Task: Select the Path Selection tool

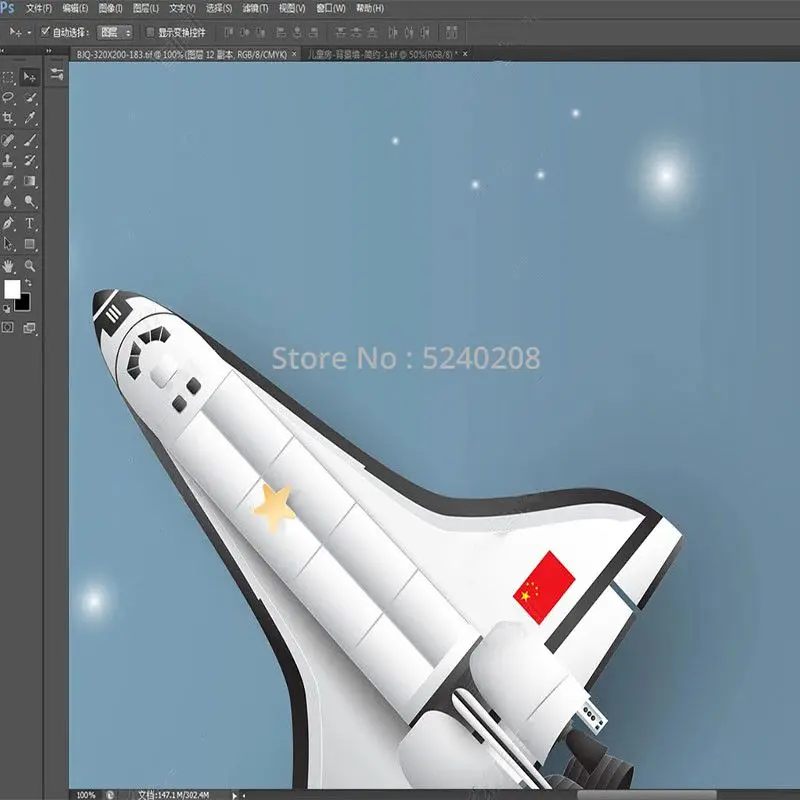Action: [x=8, y=244]
